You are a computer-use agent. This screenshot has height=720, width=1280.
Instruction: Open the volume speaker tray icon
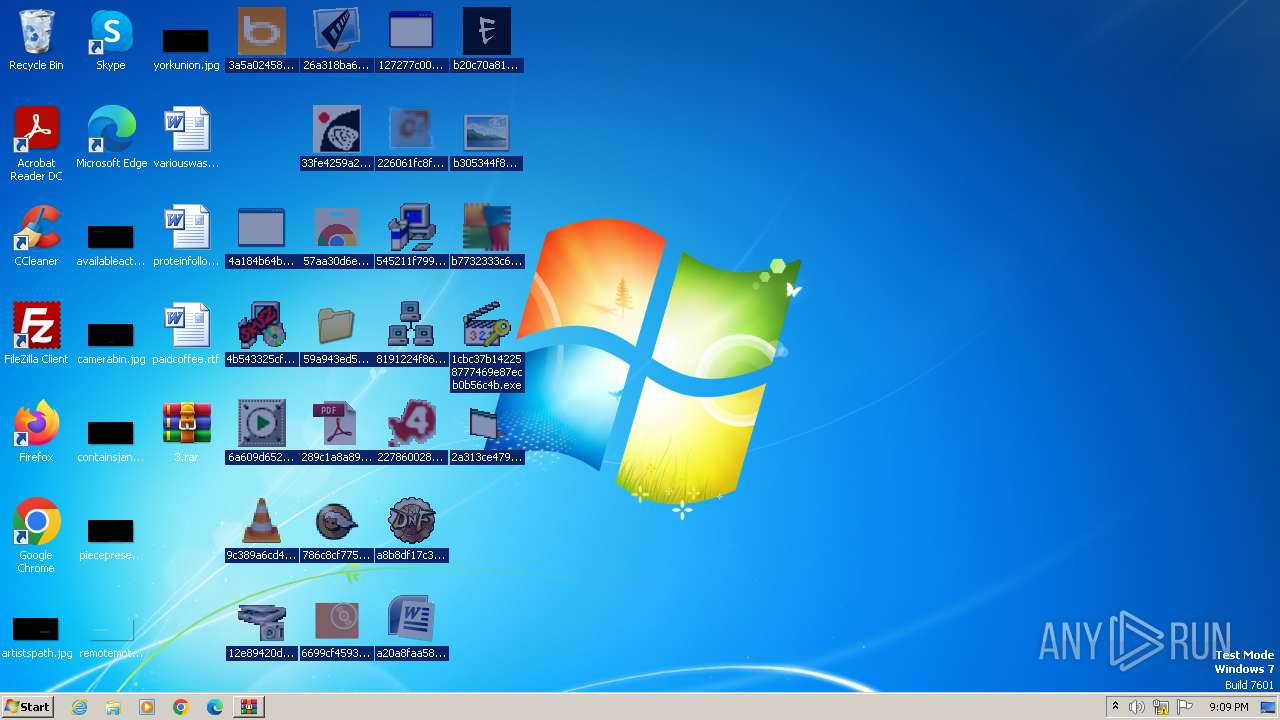pyautogui.click(x=1137, y=707)
